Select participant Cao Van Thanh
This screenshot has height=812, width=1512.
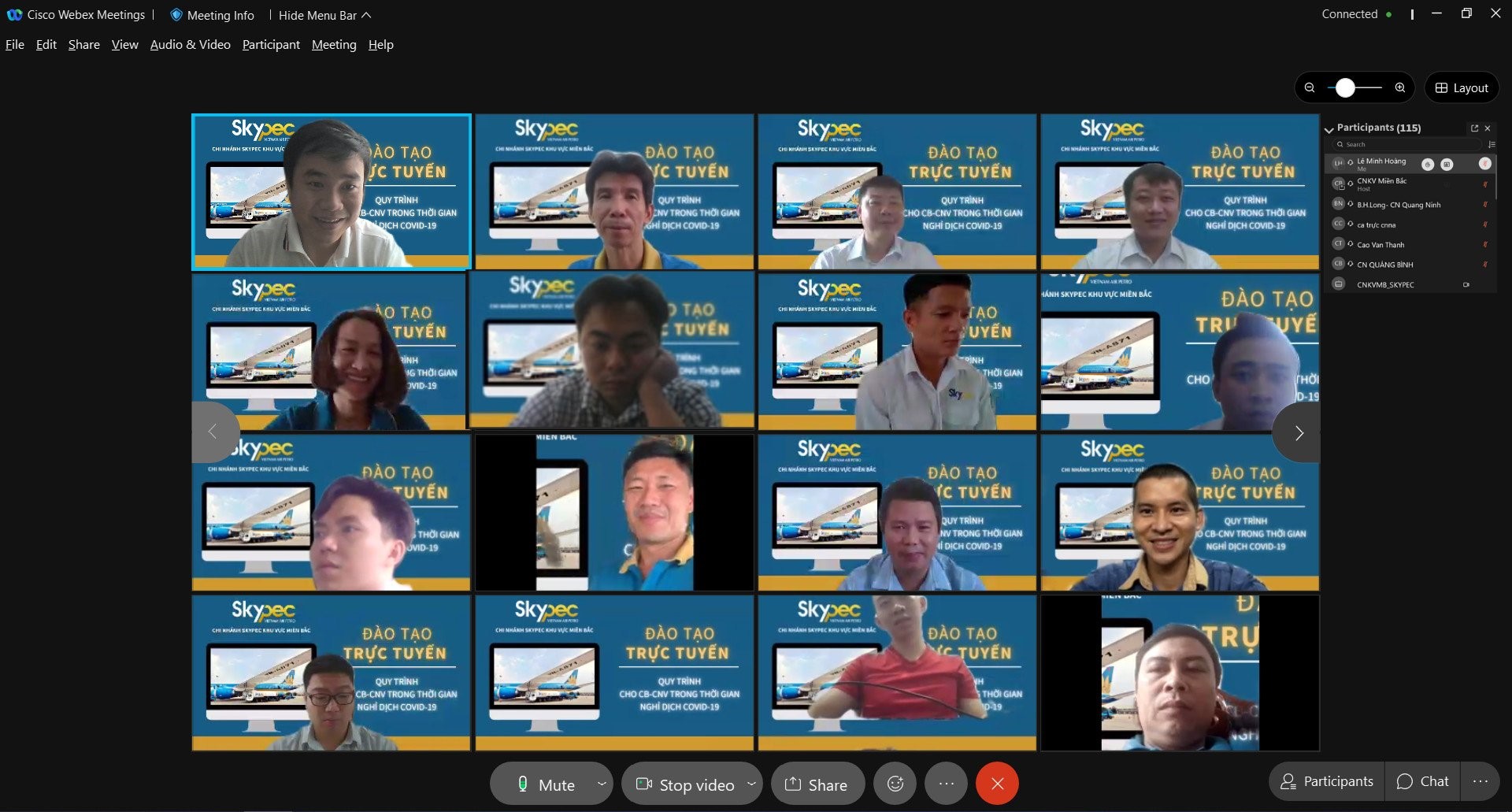[x=1410, y=244]
